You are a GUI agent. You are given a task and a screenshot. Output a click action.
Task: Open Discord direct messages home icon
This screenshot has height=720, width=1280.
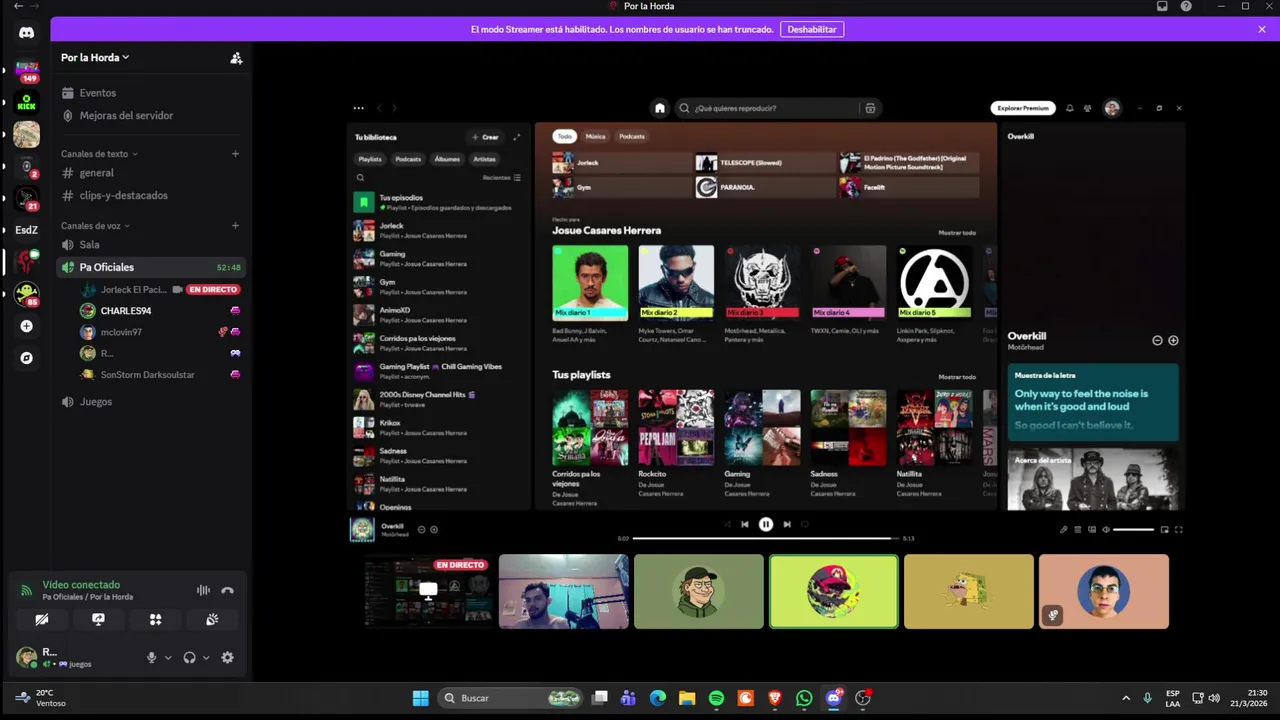(x=27, y=32)
